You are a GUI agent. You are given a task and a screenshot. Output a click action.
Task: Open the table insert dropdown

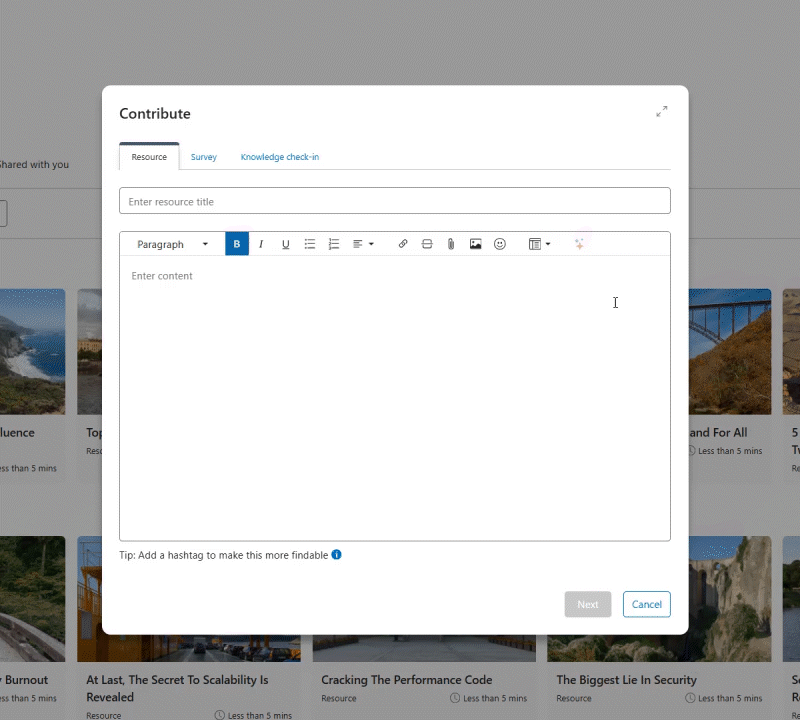[x=539, y=243]
